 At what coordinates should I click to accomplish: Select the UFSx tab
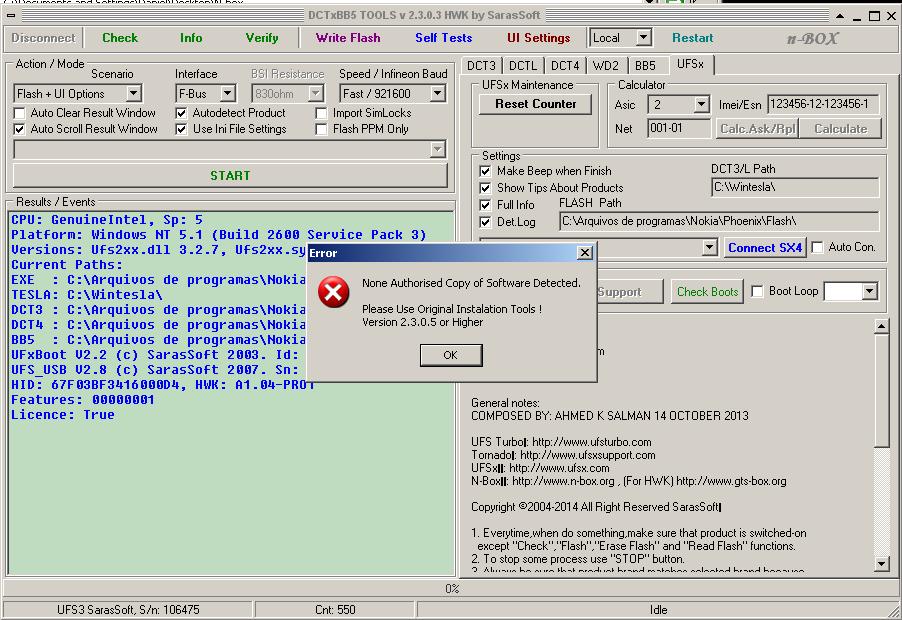click(690, 64)
